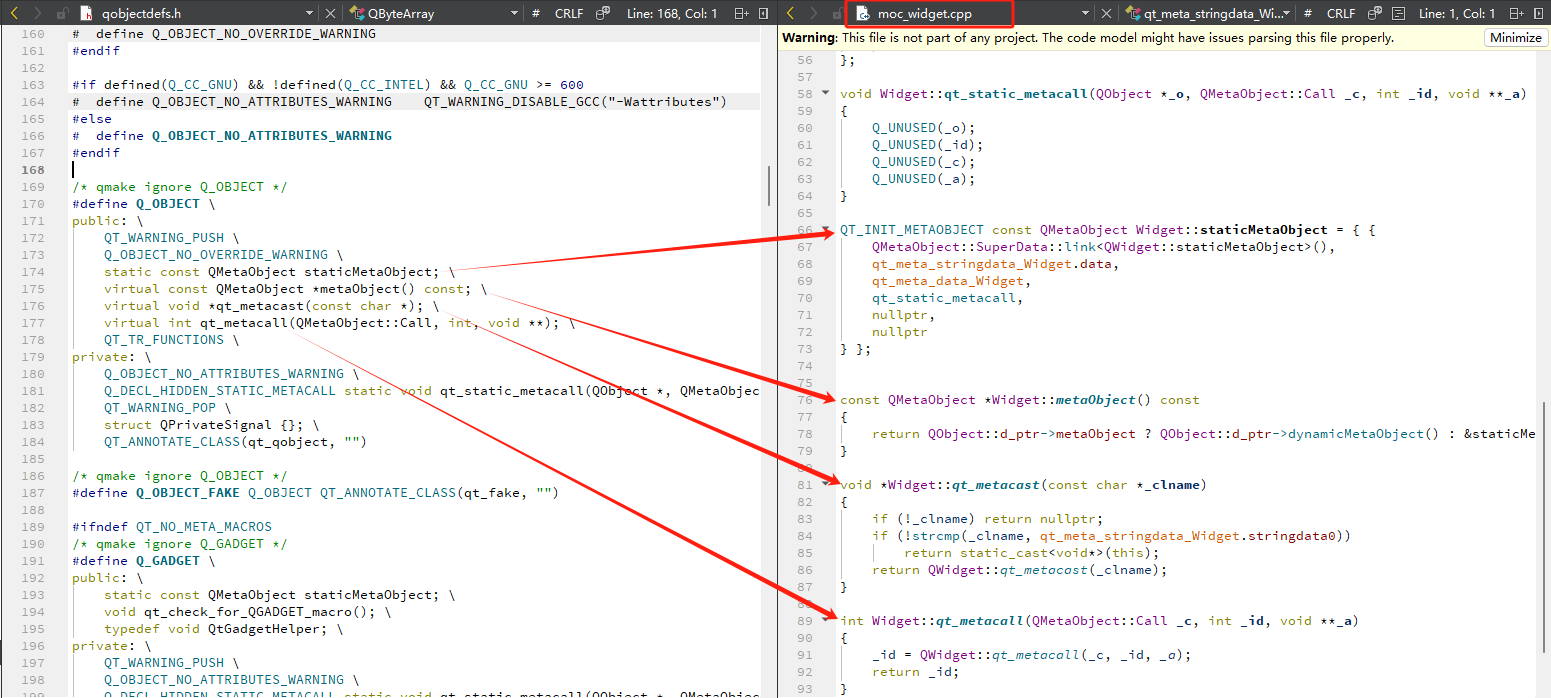Open the qobjectdefs.h document dropdown
Screen dimensions: 1551x698
(x=309, y=14)
